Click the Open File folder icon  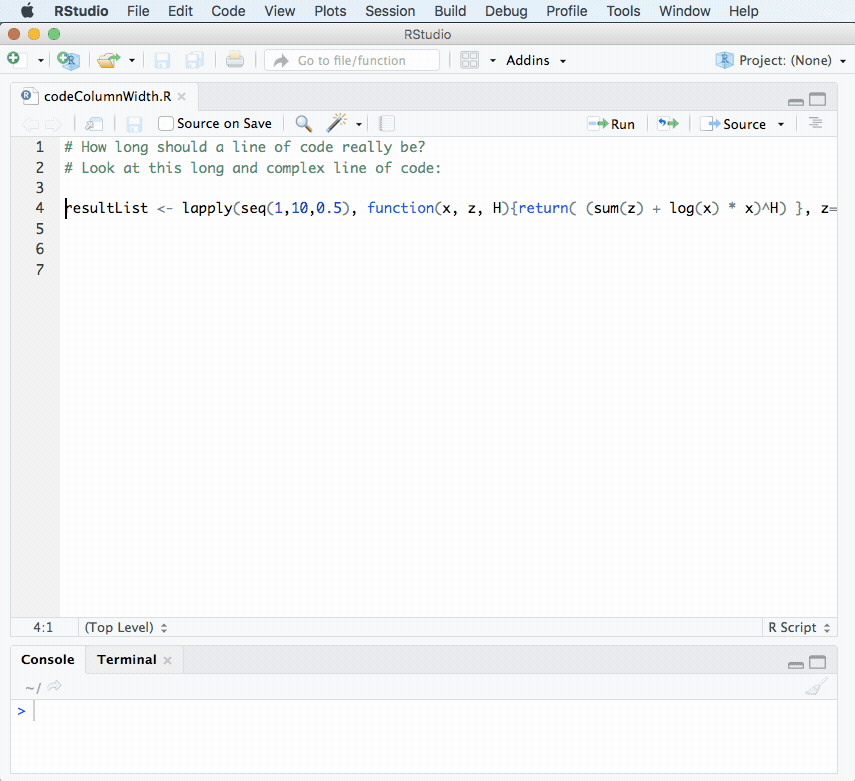tap(109, 60)
